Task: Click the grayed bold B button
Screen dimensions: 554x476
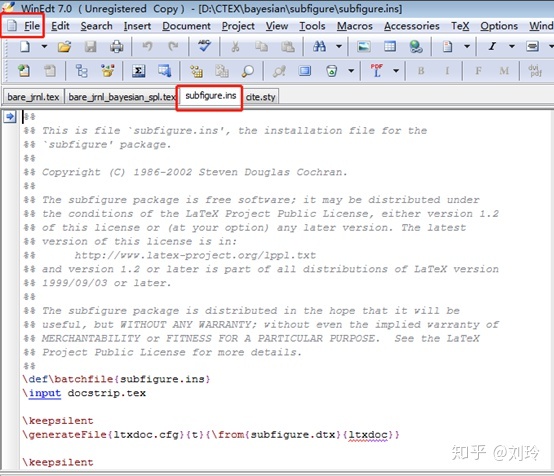Action: point(421,71)
